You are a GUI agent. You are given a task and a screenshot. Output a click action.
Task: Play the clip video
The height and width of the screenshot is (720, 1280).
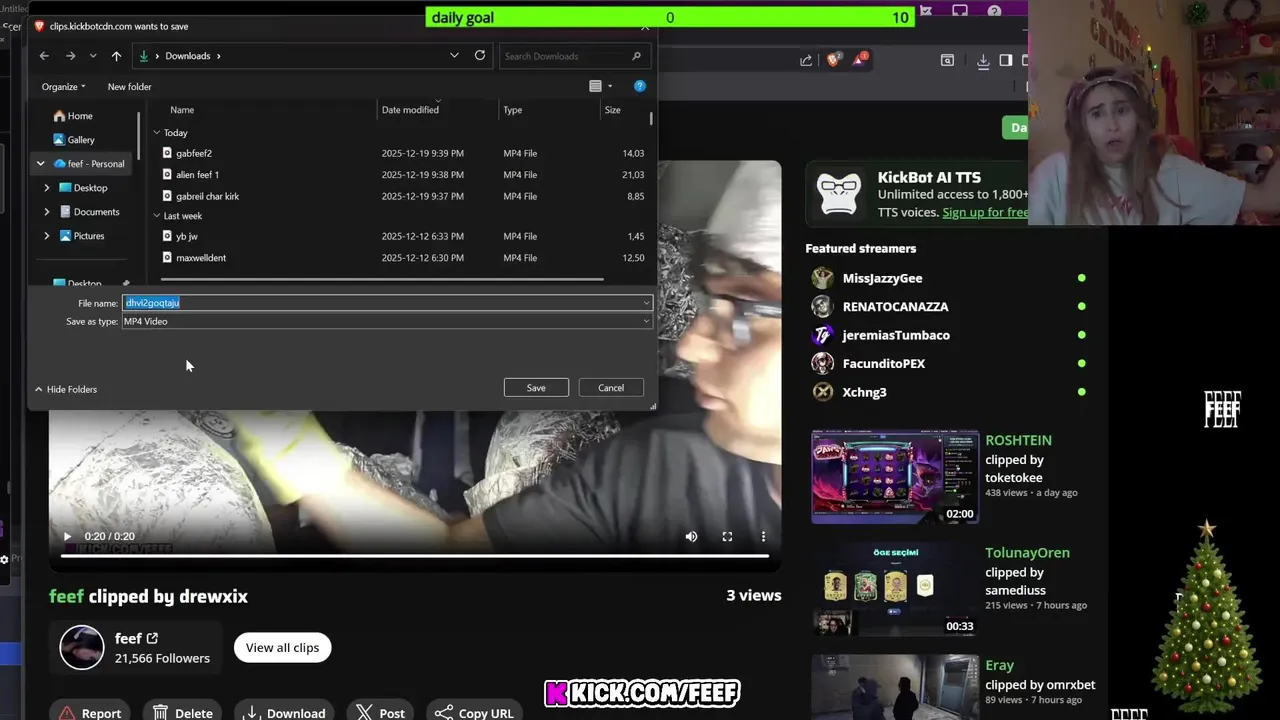click(x=67, y=537)
